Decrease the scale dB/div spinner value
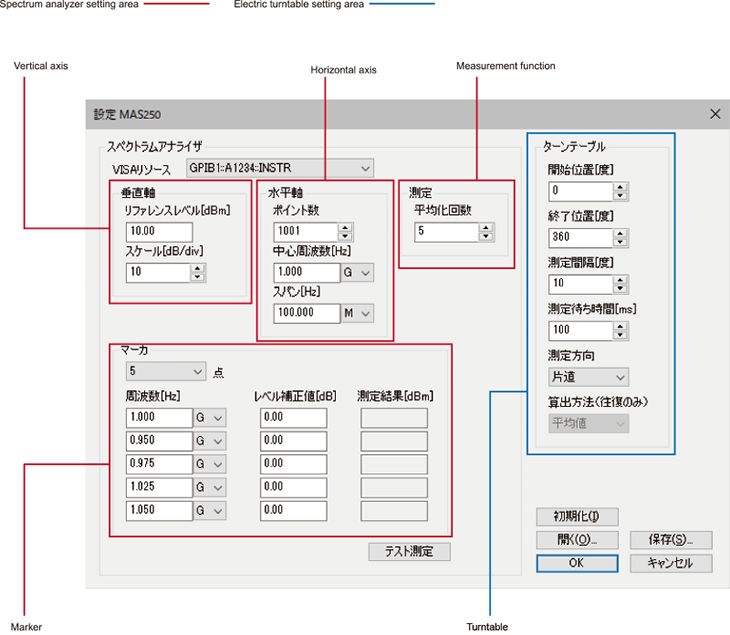 coord(198,277)
